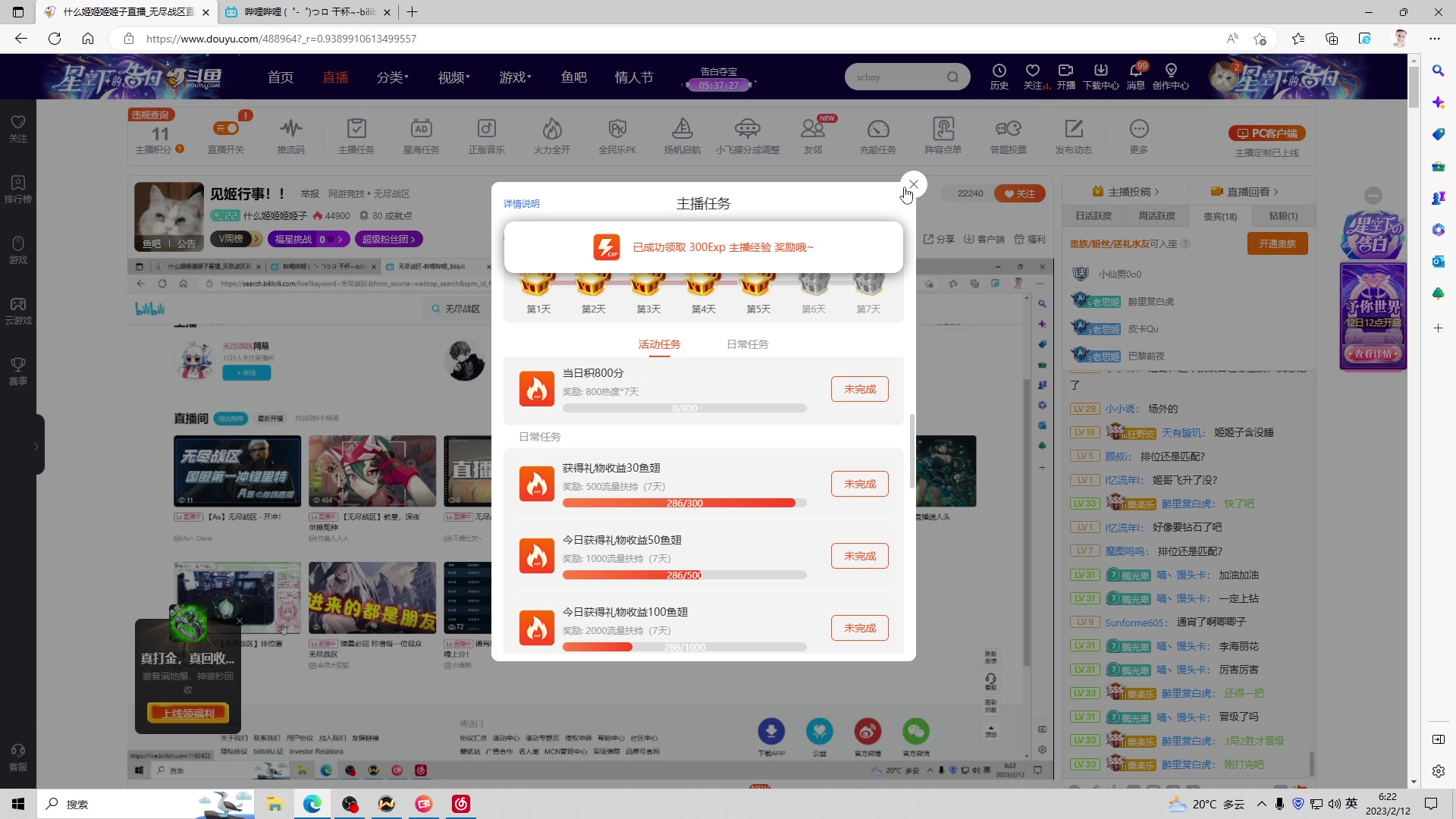The height and width of the screenshot is (819, 1456).
Task: Select the 日活跃度 tab
Action: 1094,216
